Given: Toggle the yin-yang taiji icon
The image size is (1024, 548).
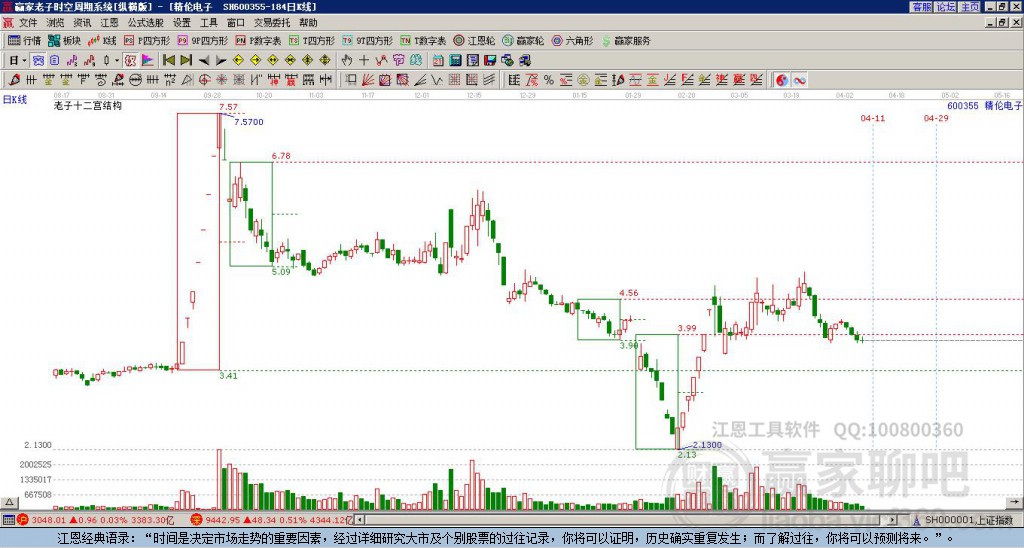Looking at the screenshot, I should coord(782,80).
